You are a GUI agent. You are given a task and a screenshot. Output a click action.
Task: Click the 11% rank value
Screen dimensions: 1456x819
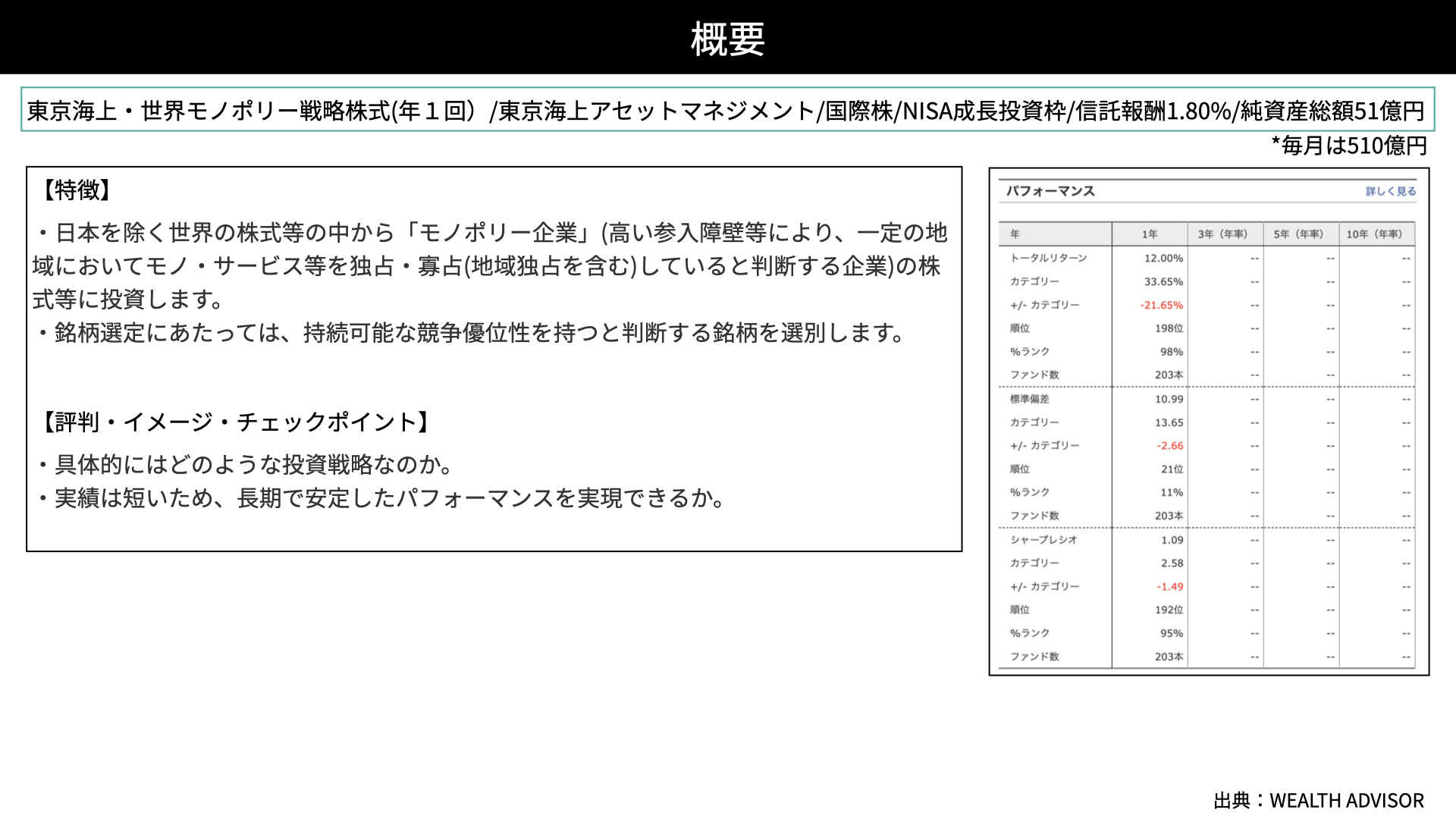(1172, 493)
